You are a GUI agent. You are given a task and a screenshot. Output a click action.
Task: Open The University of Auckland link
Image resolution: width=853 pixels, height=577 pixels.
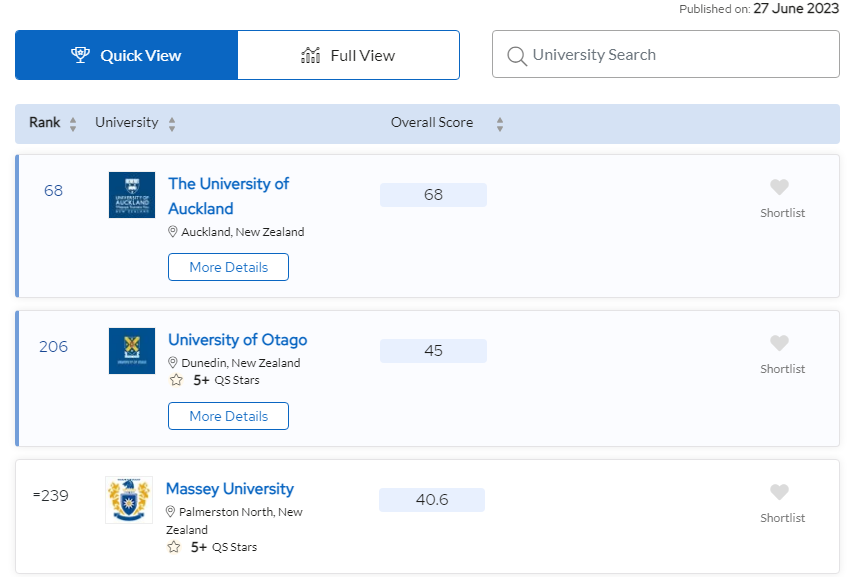(x=228, y=196)
